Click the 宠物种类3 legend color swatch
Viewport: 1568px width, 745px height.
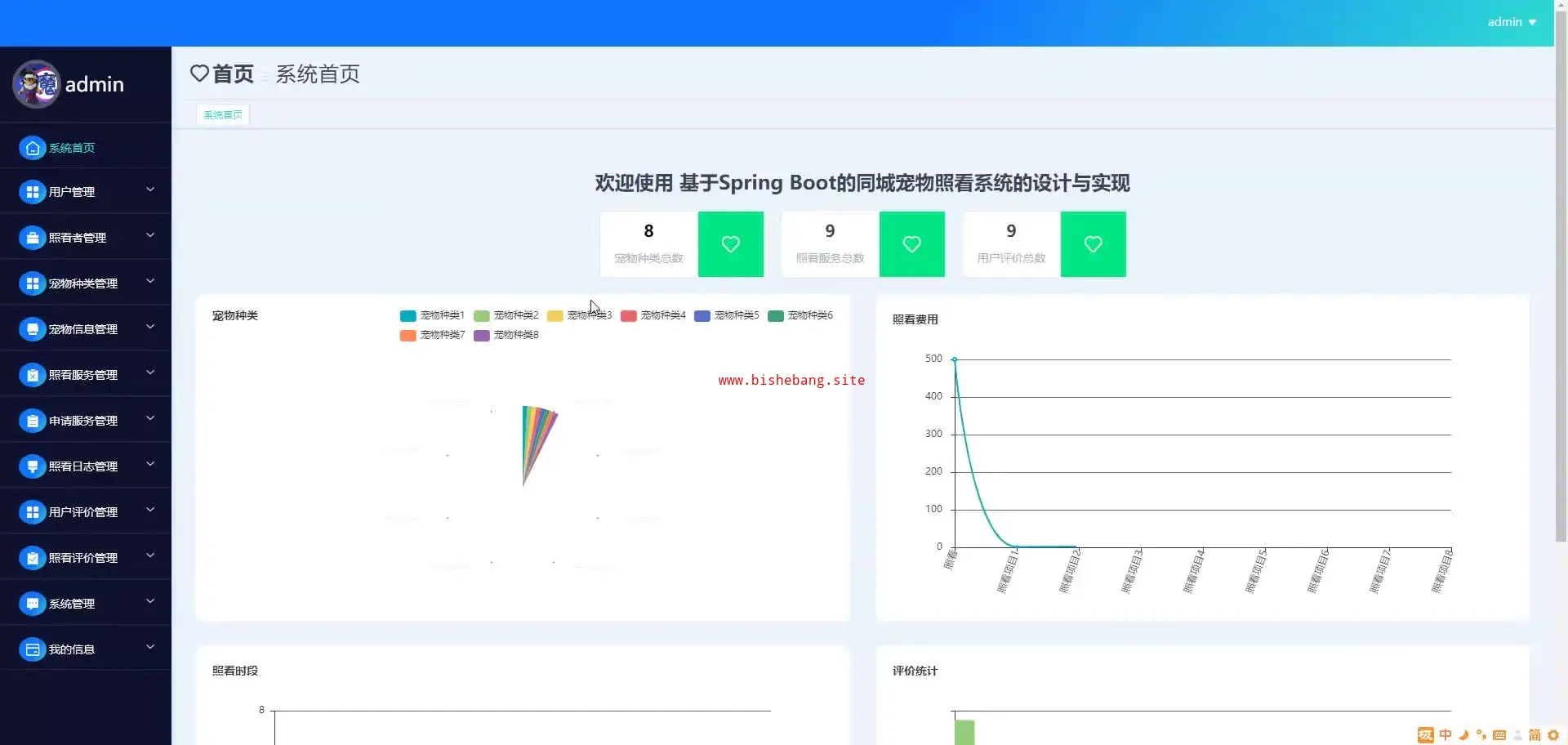[555, 316]
